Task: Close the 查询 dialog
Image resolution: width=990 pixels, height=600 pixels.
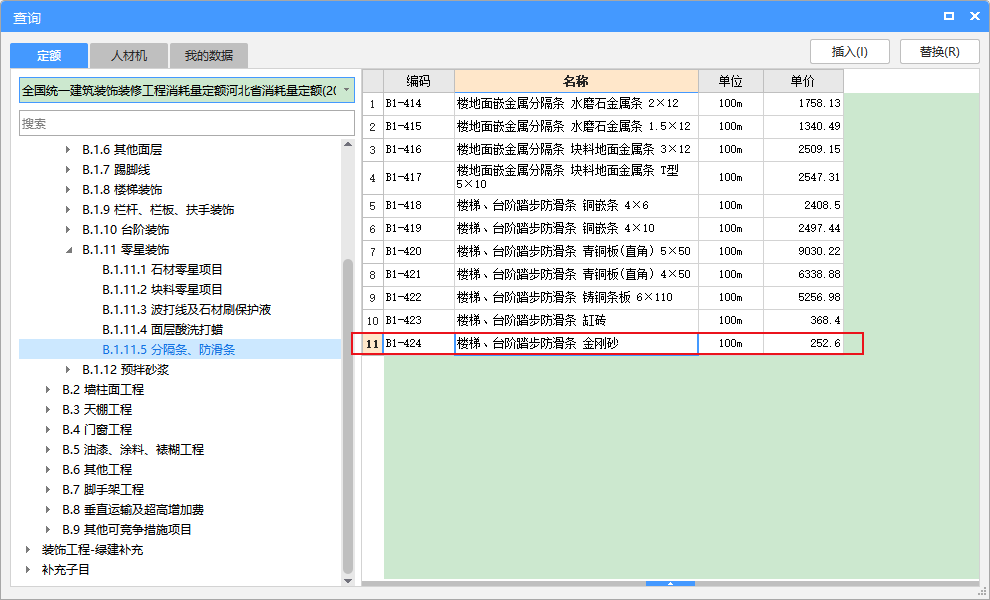Action: [975, 16]
